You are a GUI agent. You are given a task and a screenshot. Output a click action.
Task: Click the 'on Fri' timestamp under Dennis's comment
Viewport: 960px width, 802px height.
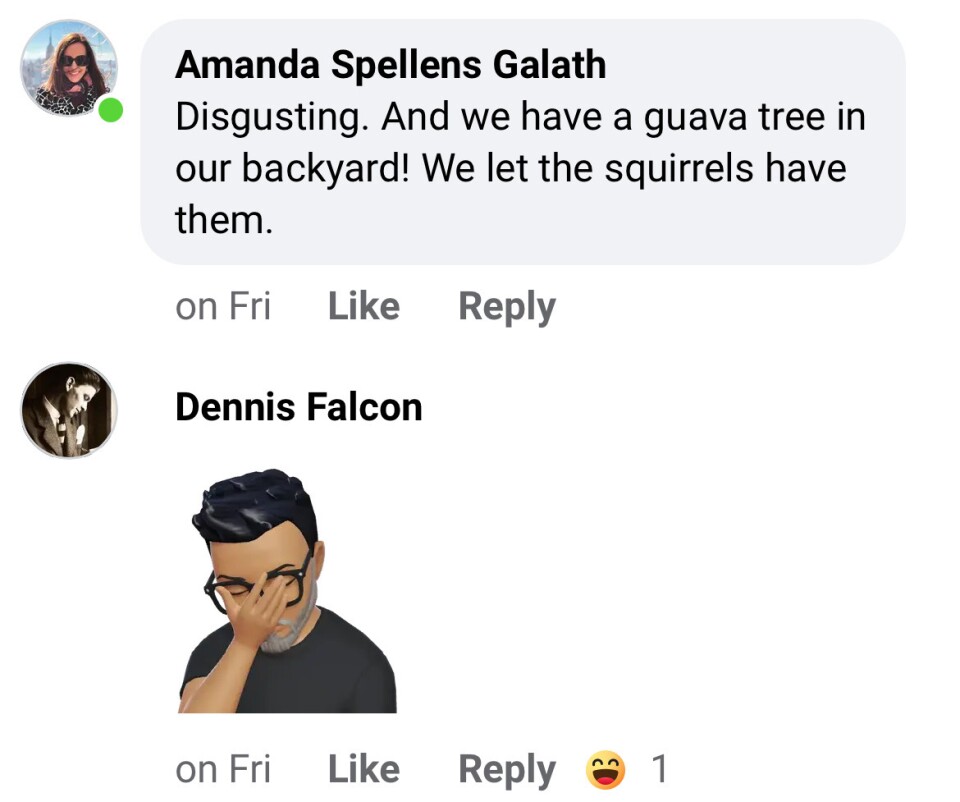224,769
